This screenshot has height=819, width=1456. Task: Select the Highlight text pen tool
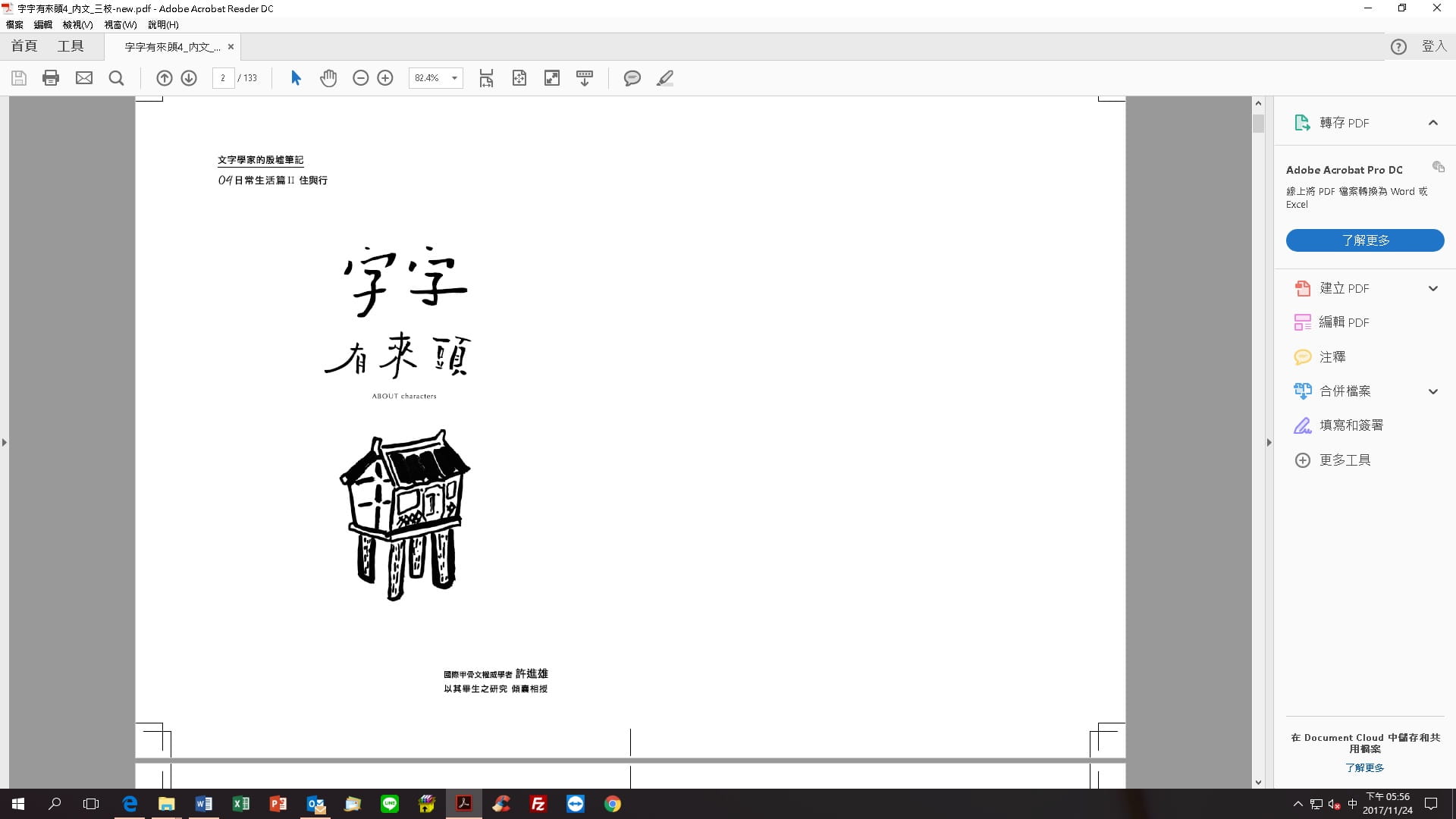(x=665, y=78)
